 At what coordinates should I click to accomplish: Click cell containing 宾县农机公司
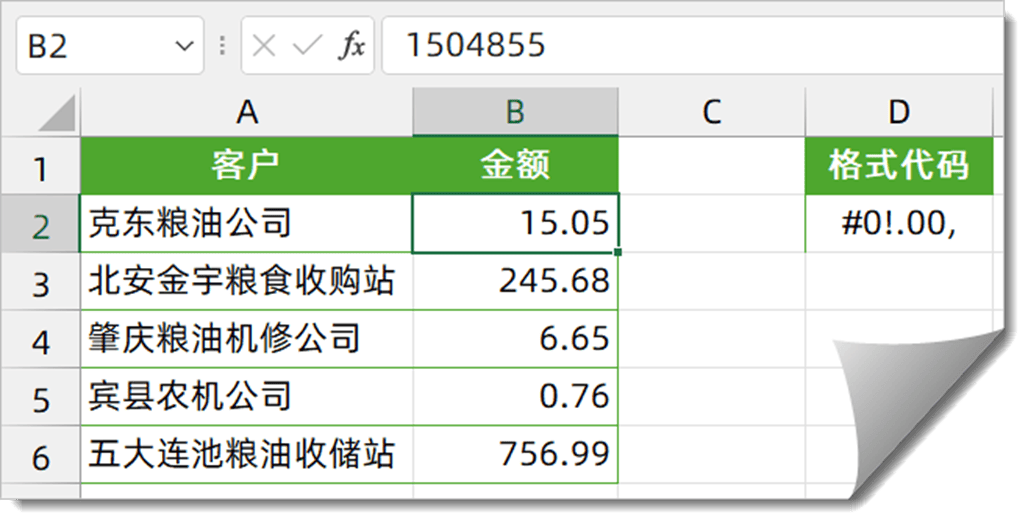pyautogui.click(x=247, y=397)
